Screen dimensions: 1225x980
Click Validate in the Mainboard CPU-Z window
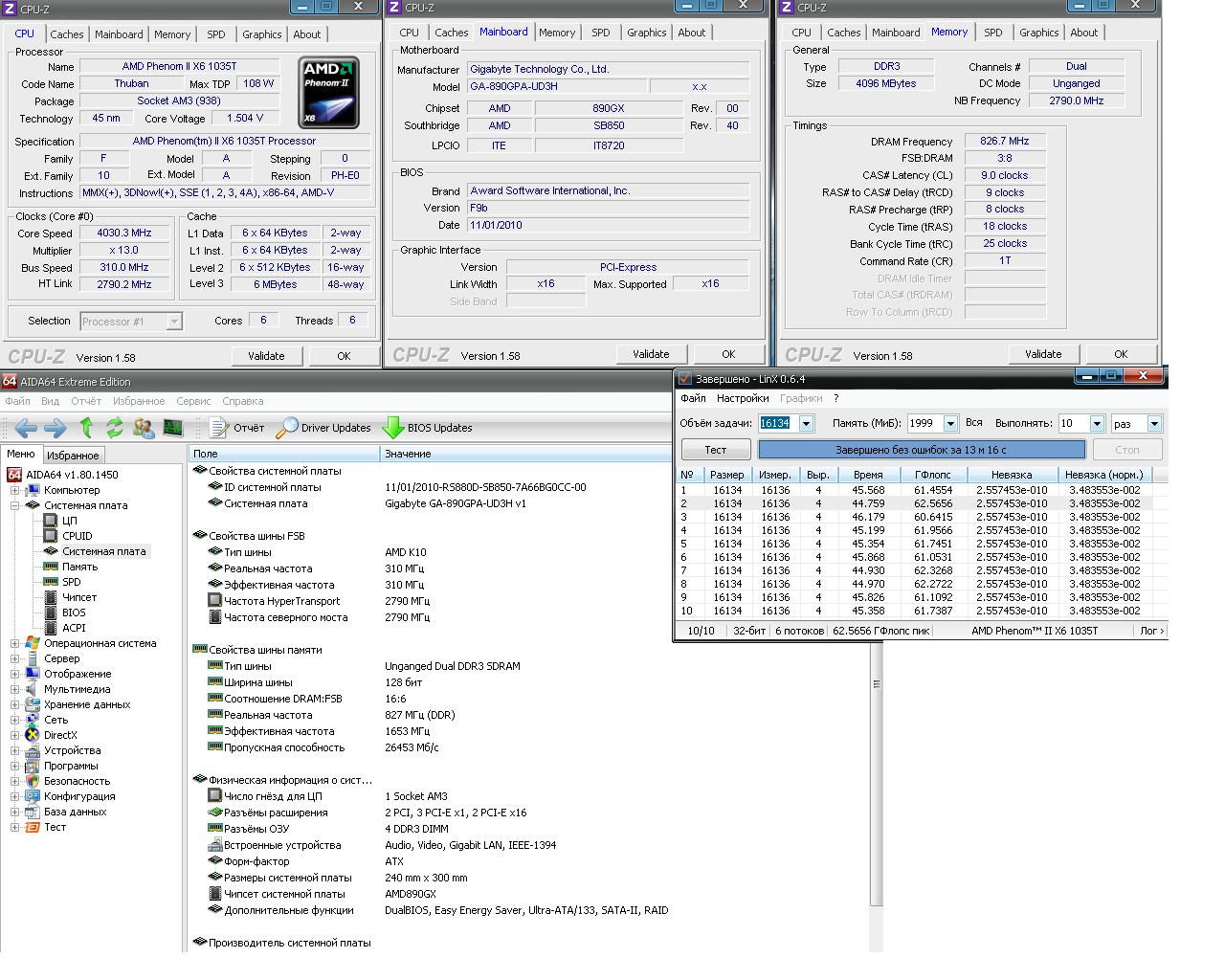point(651,354)
